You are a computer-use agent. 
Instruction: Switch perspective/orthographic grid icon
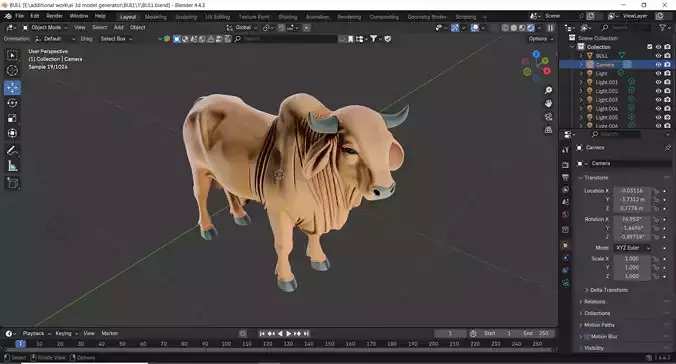click(x=548, y=130)
